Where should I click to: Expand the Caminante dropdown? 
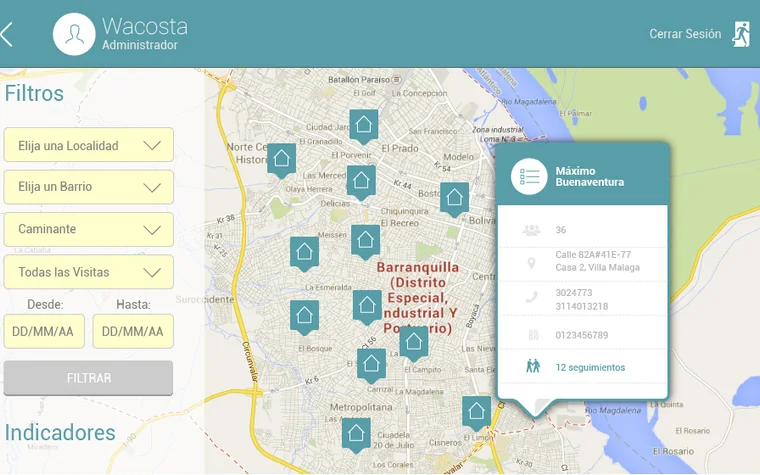[x=89, y=229]
